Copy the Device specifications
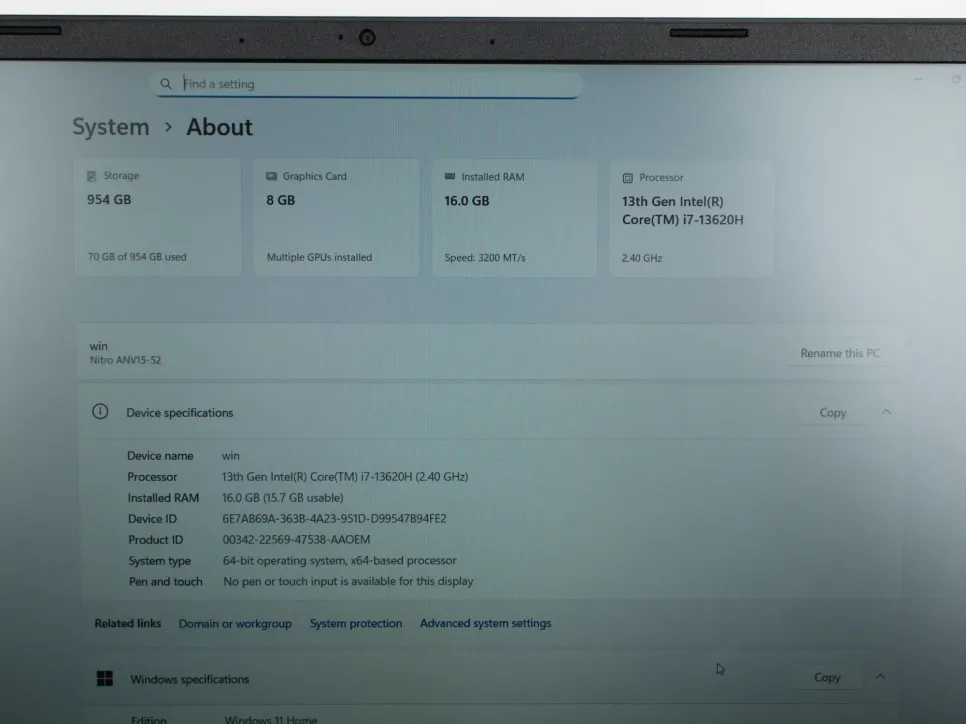Screen dimensions: 966x724 (832, 412)
